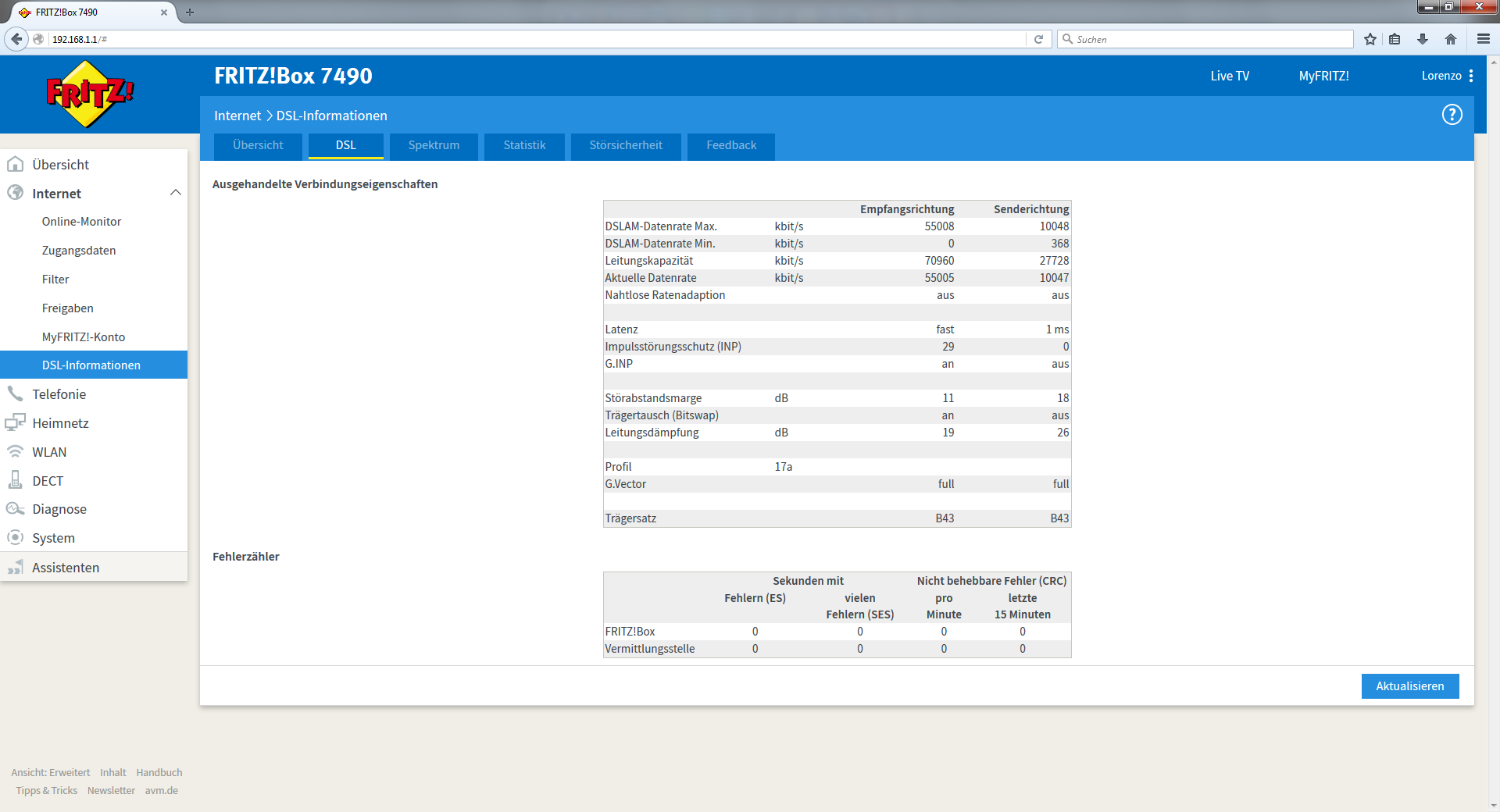
Task: Open the browser hamburger menu
Action: (x=1483, y=39)
